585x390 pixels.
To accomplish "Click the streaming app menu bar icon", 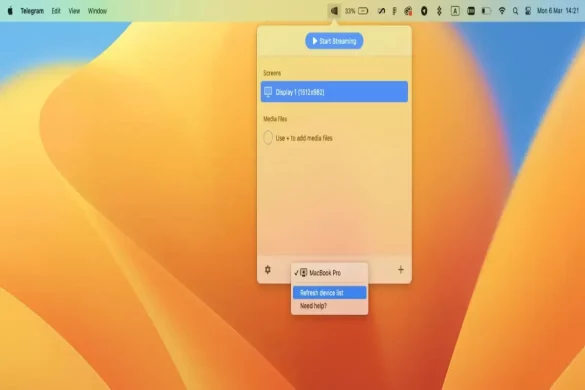I will 334,11.
